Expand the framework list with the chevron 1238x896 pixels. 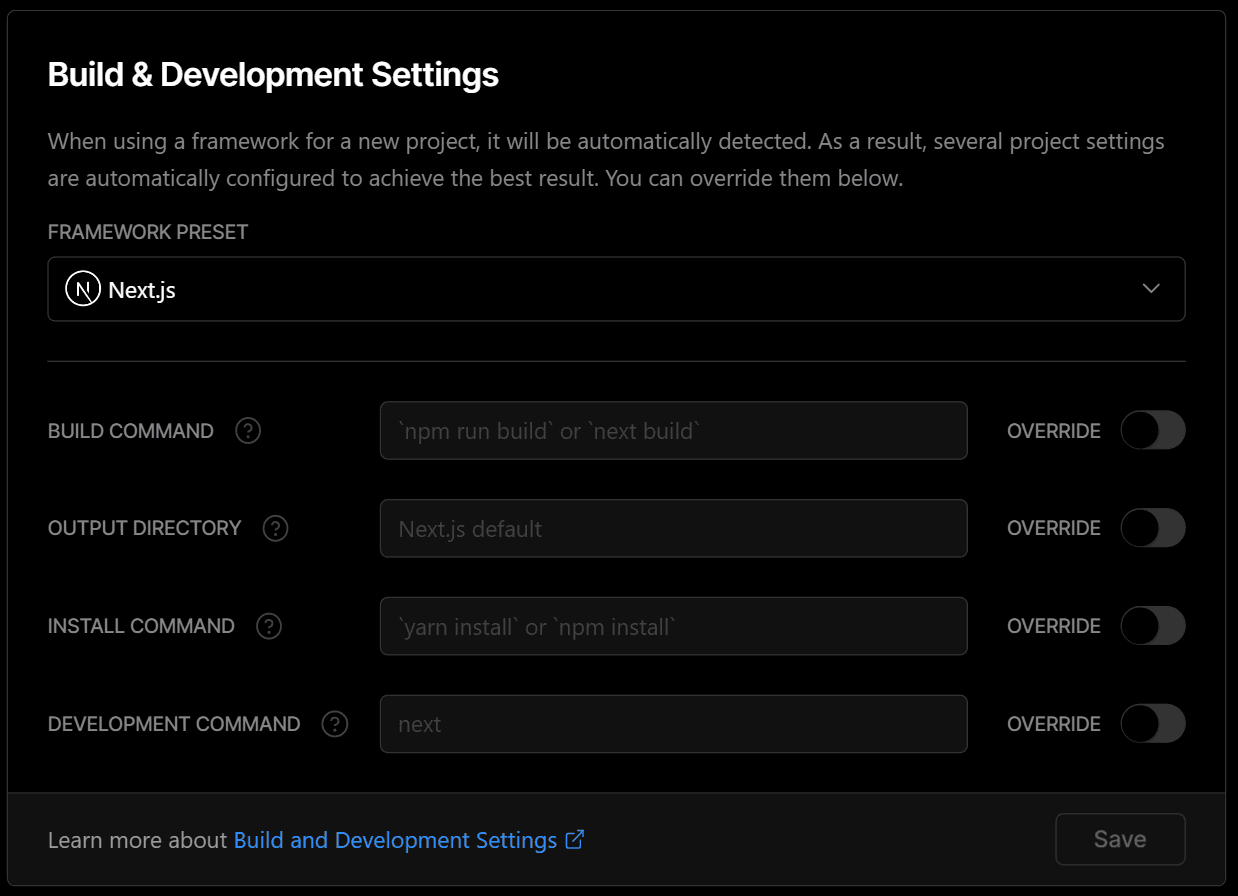(1151, 289)
